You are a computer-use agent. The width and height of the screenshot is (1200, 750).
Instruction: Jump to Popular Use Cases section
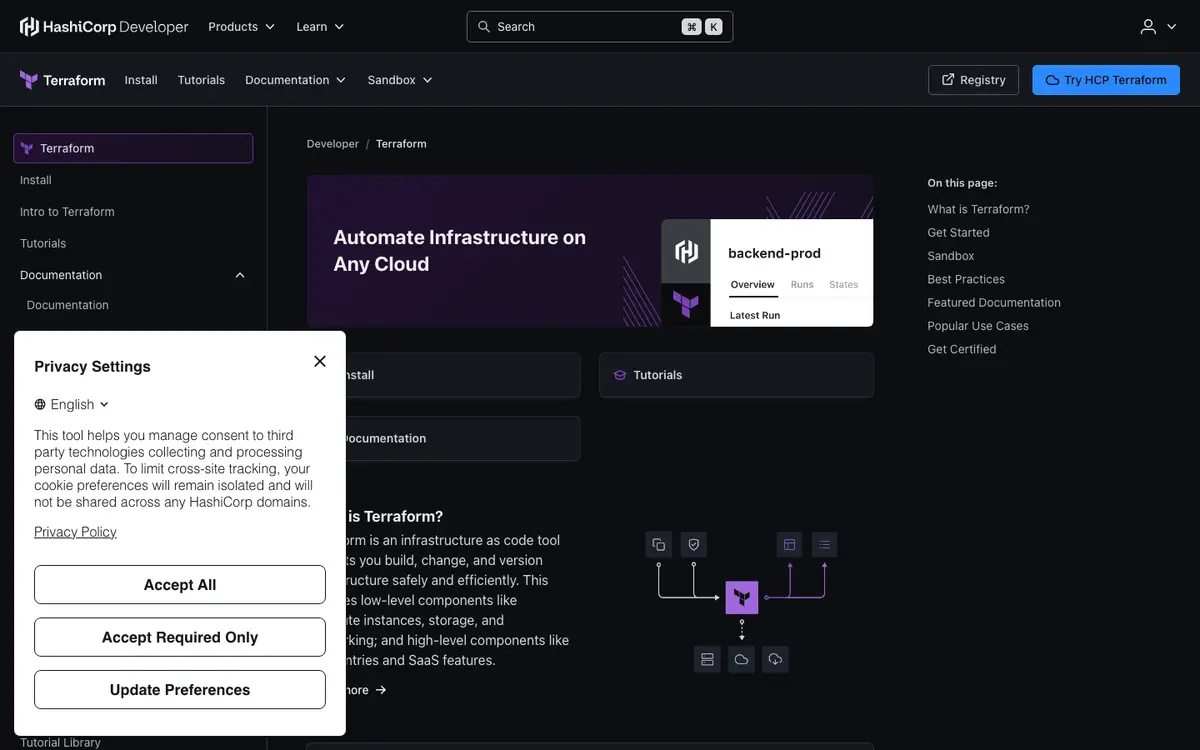click(978, 326)
